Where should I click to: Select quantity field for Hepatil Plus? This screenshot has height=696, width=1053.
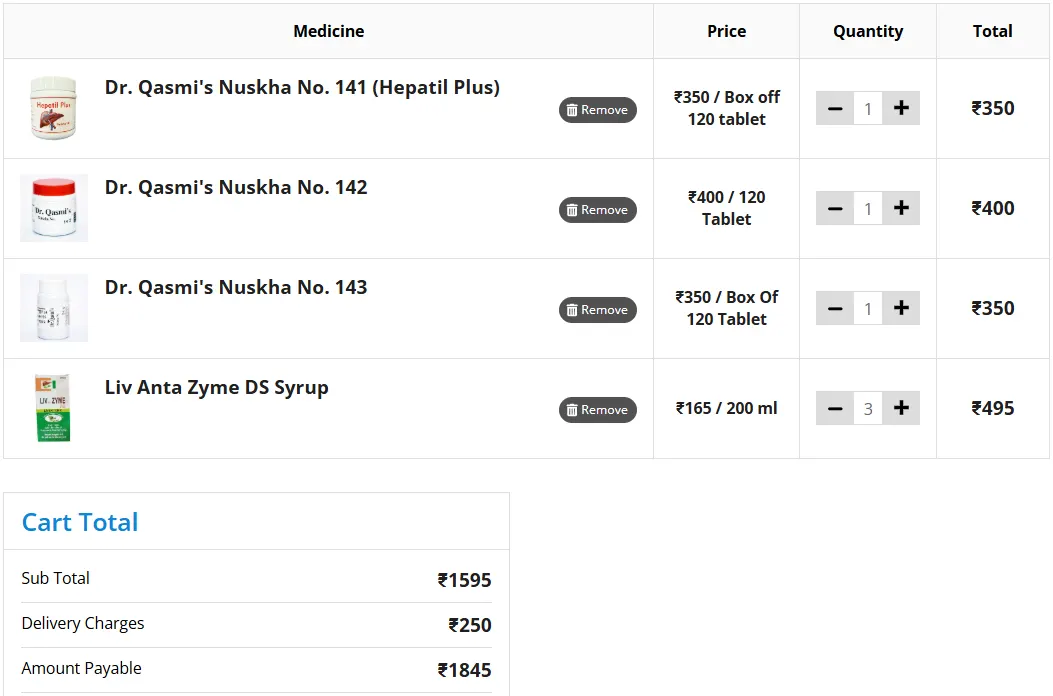868,108
